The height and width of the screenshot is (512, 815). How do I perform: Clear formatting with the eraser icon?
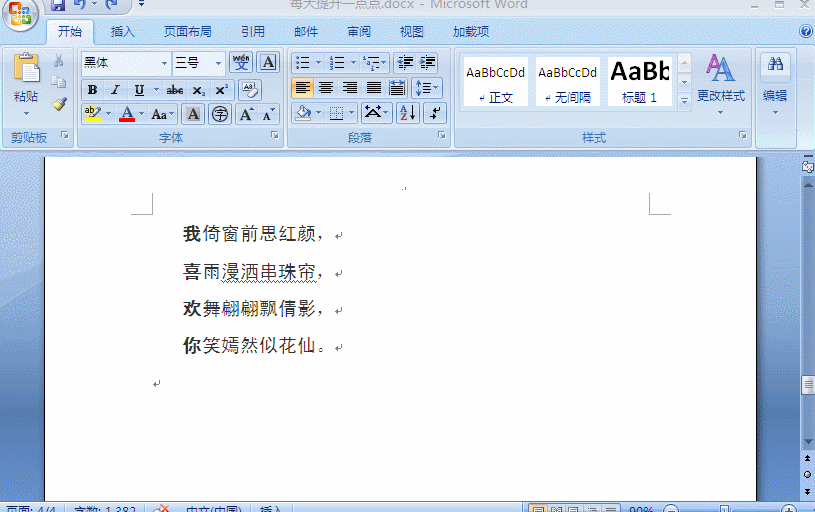pyautogui.click(x=249, y=90)
